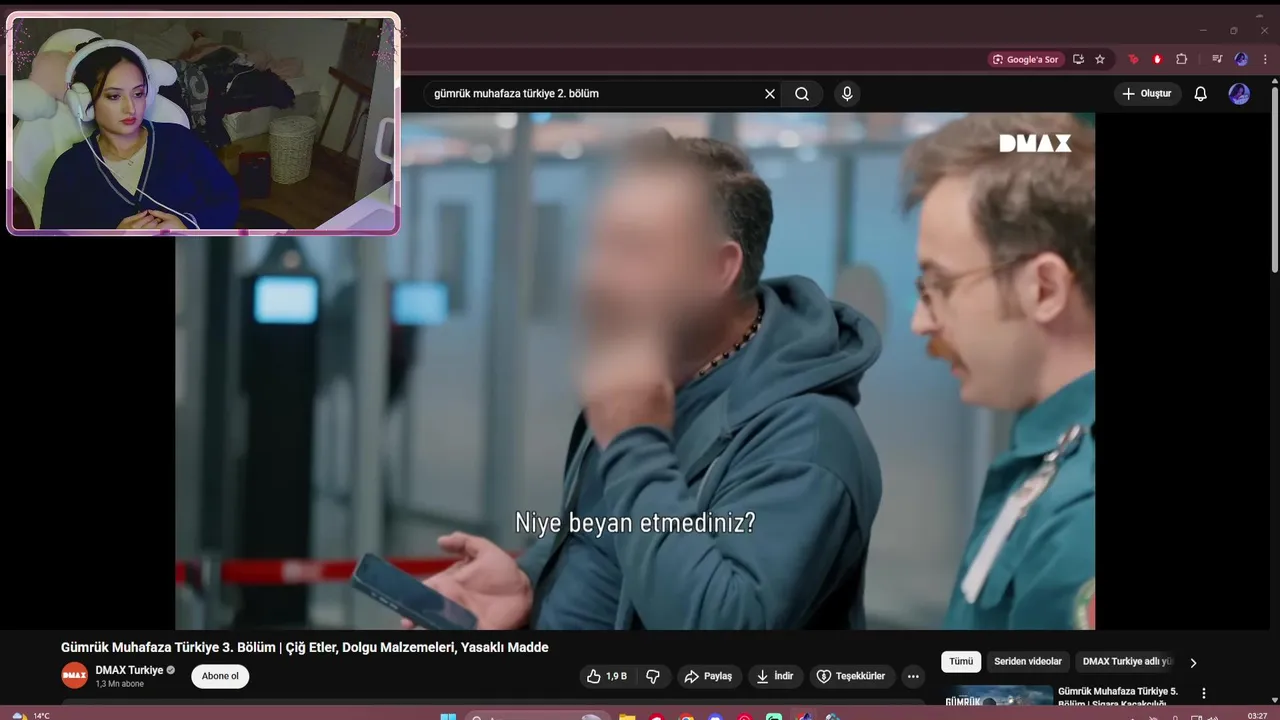The height and width of the screenshot is (720, 1280).
Task: Open the Chrome extensions puzzle icon
Action: (1181, 59)
